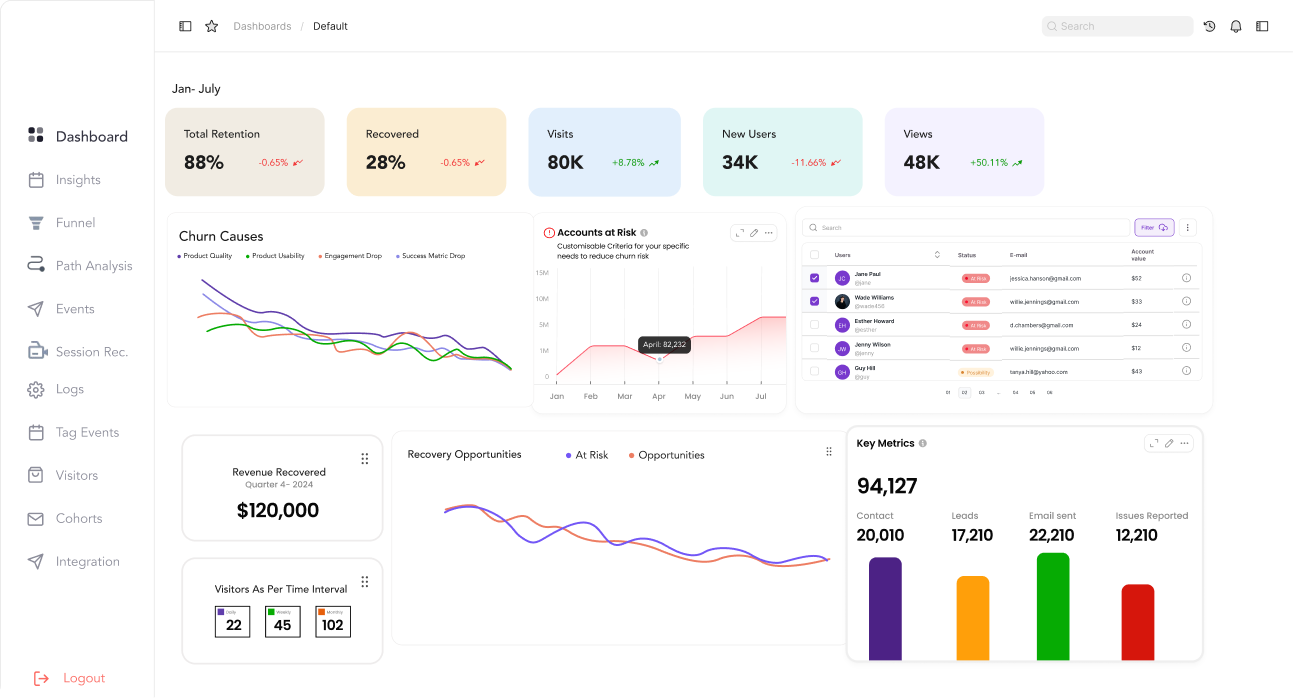
Task: Star the Default dashboard as favorite
Action: [x=211, y=26]
